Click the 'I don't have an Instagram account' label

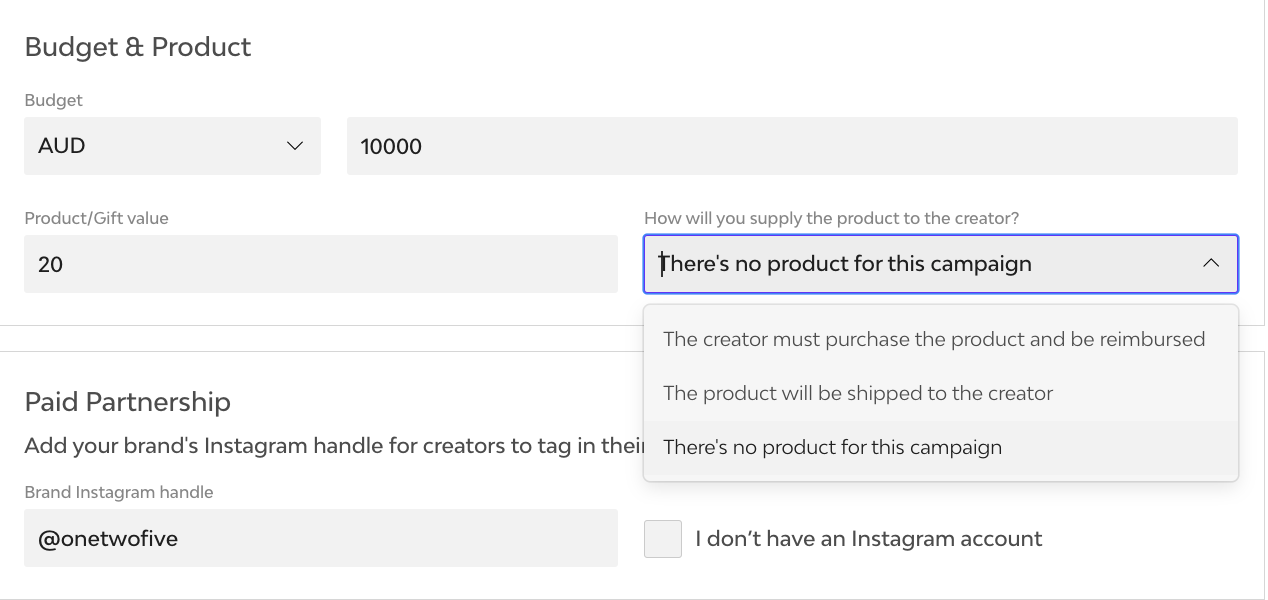click(868, 539)
